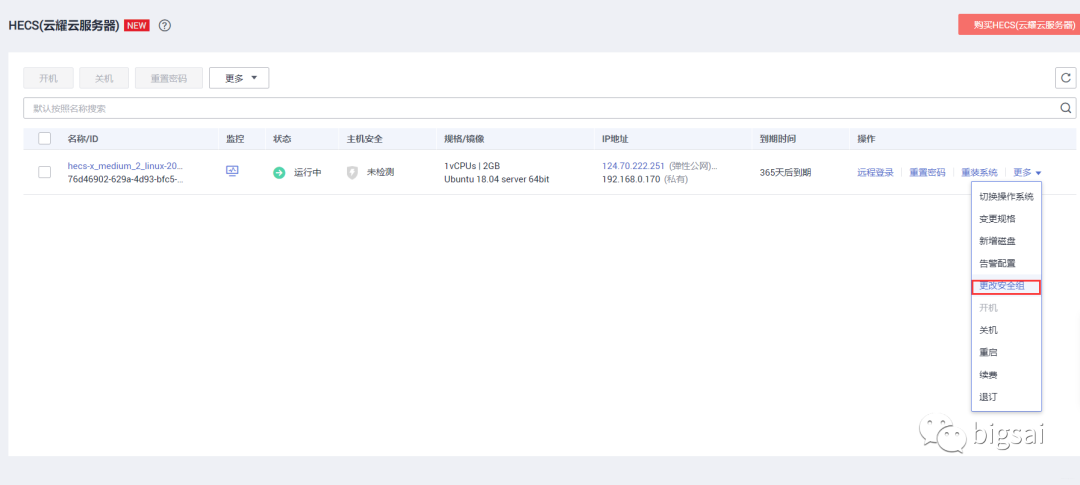
Task: Open server hecs-x_medium_2_linux-20... details
Action: click(x=125, y=166)
